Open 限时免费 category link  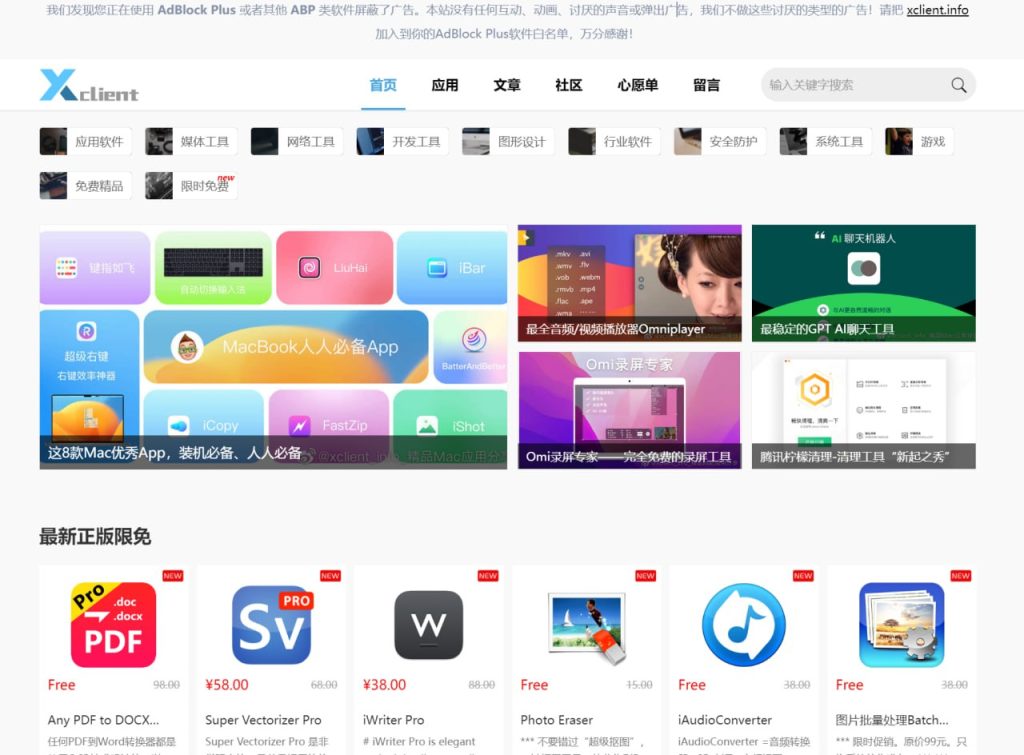(x=204, y=186)
